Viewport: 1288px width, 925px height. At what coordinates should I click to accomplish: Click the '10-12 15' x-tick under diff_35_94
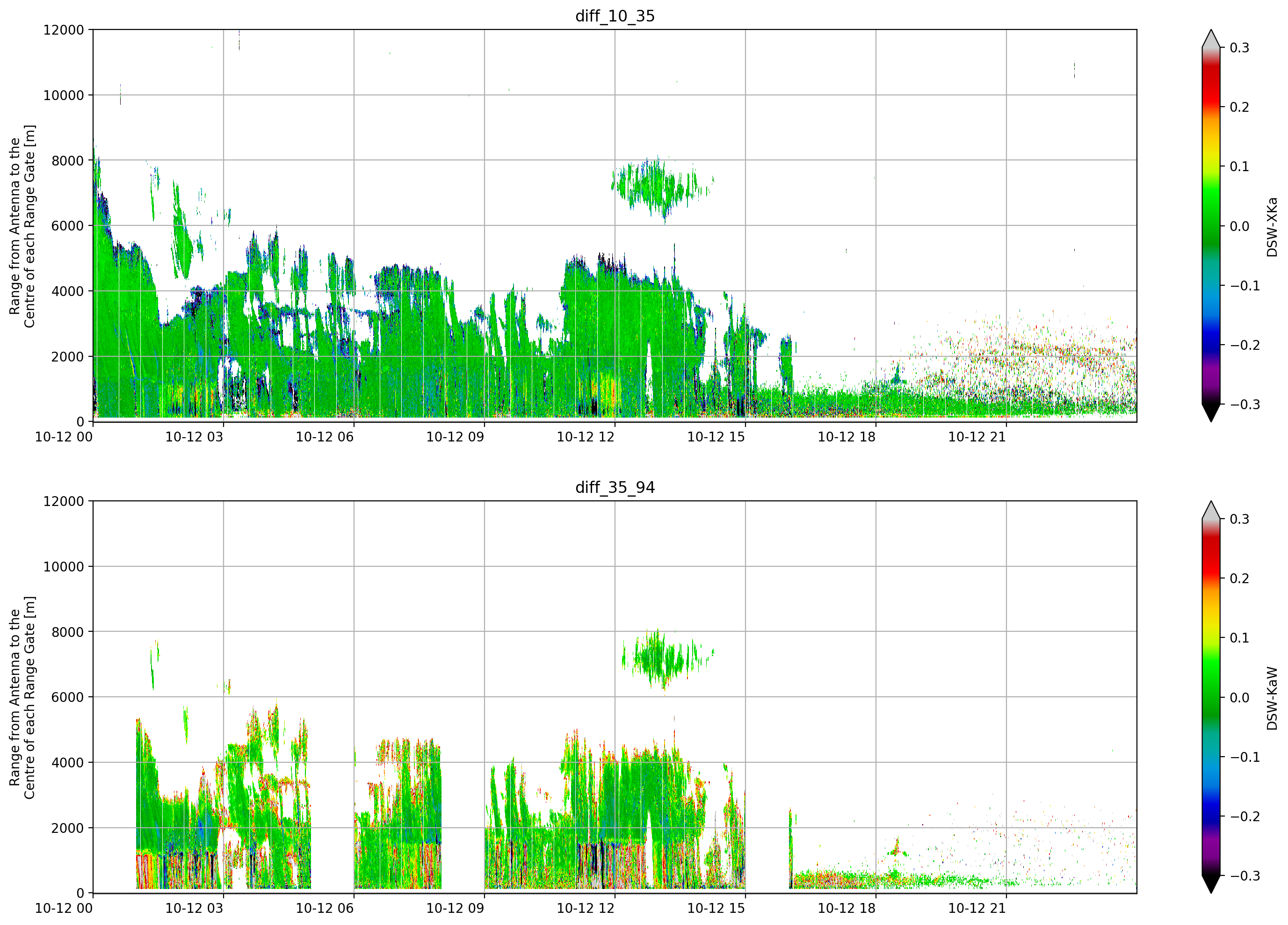coord(716,908)
